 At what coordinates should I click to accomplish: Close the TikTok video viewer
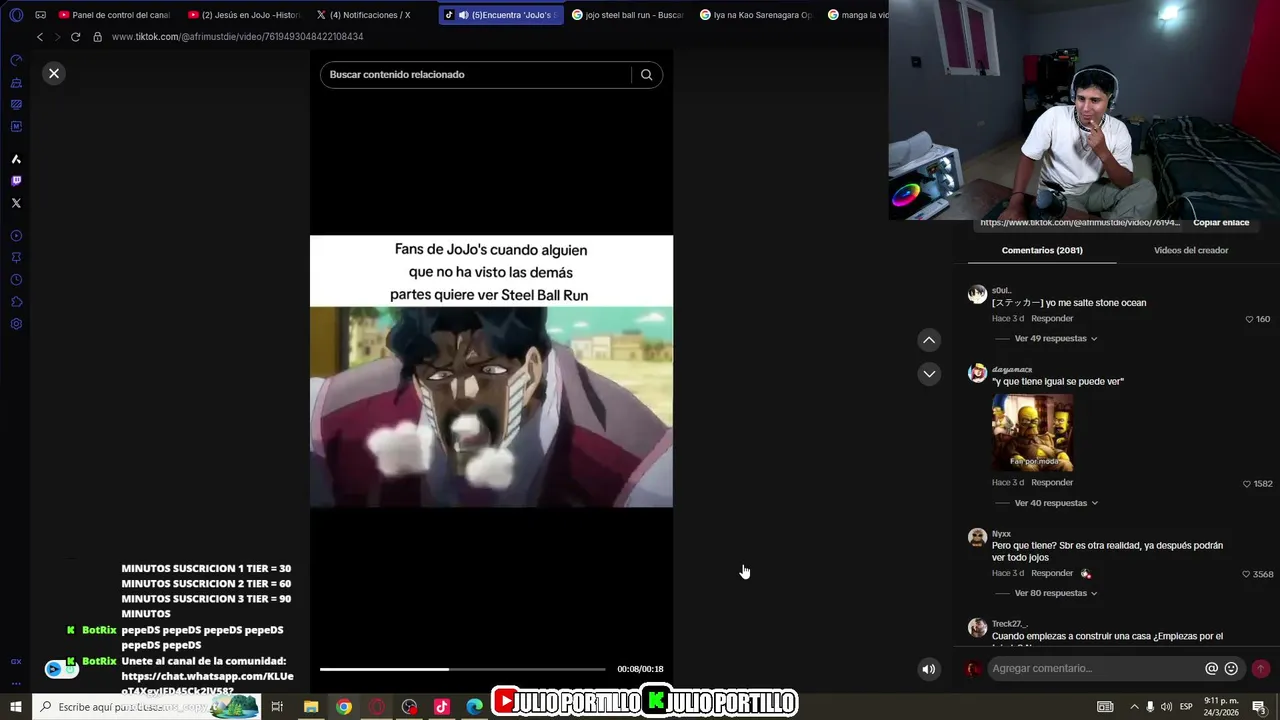(x=54, y=73)
